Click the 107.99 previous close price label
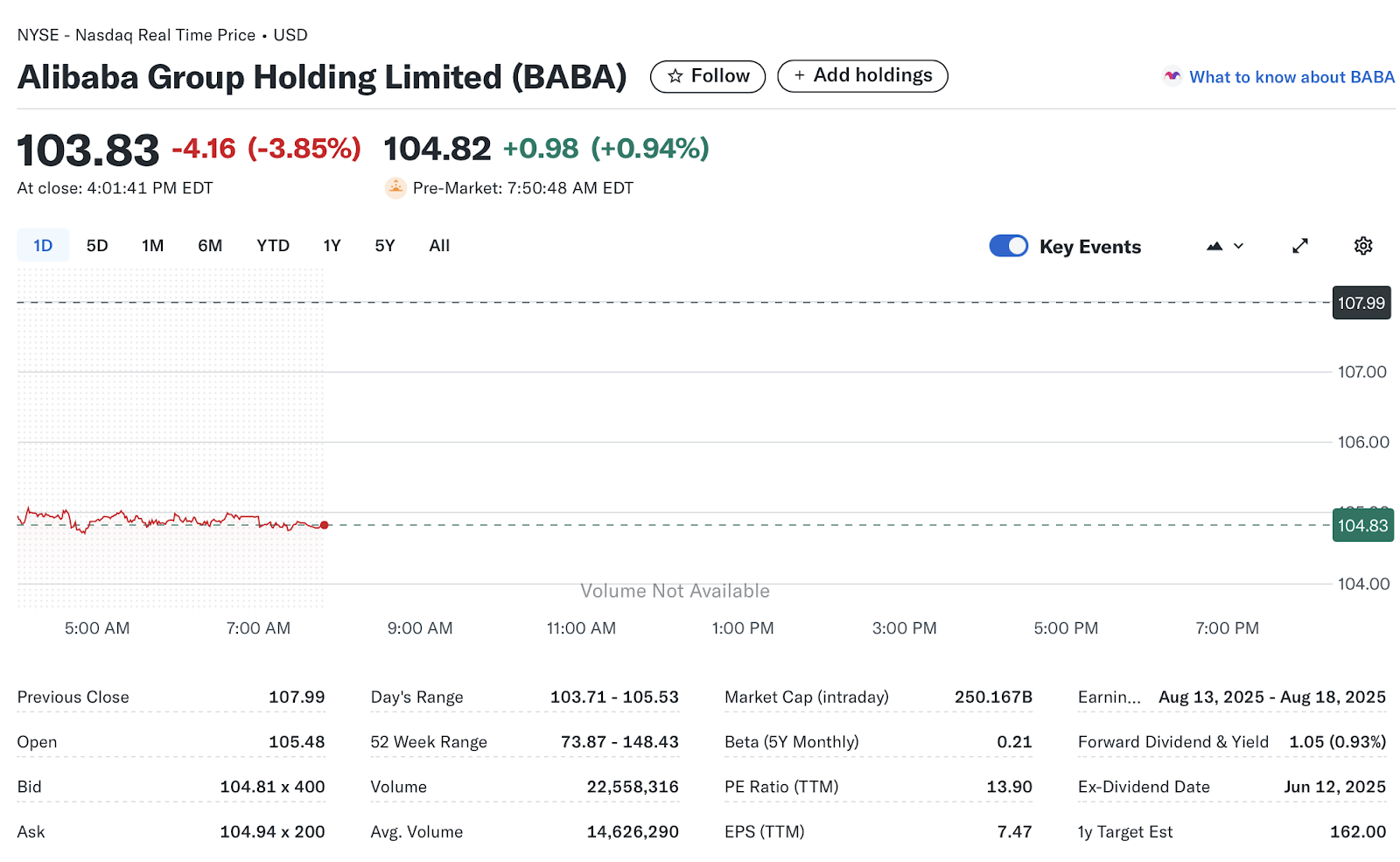 1361,303
